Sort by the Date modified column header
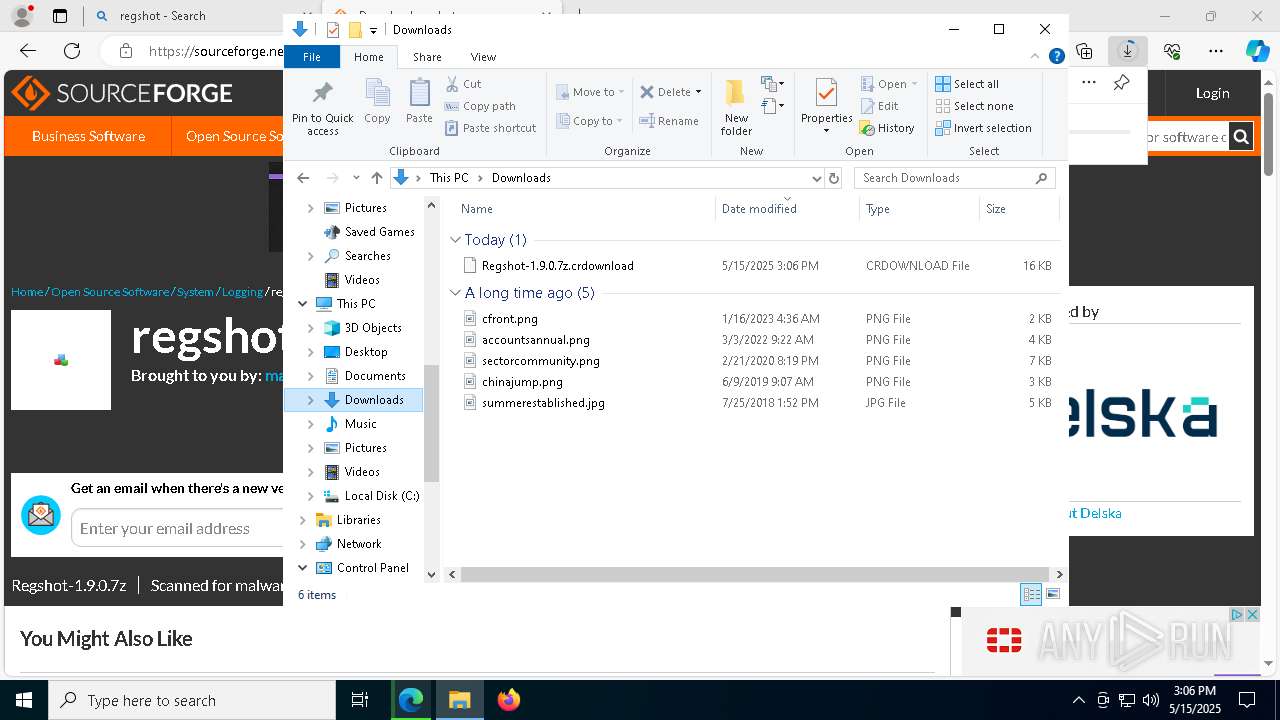 787,209
